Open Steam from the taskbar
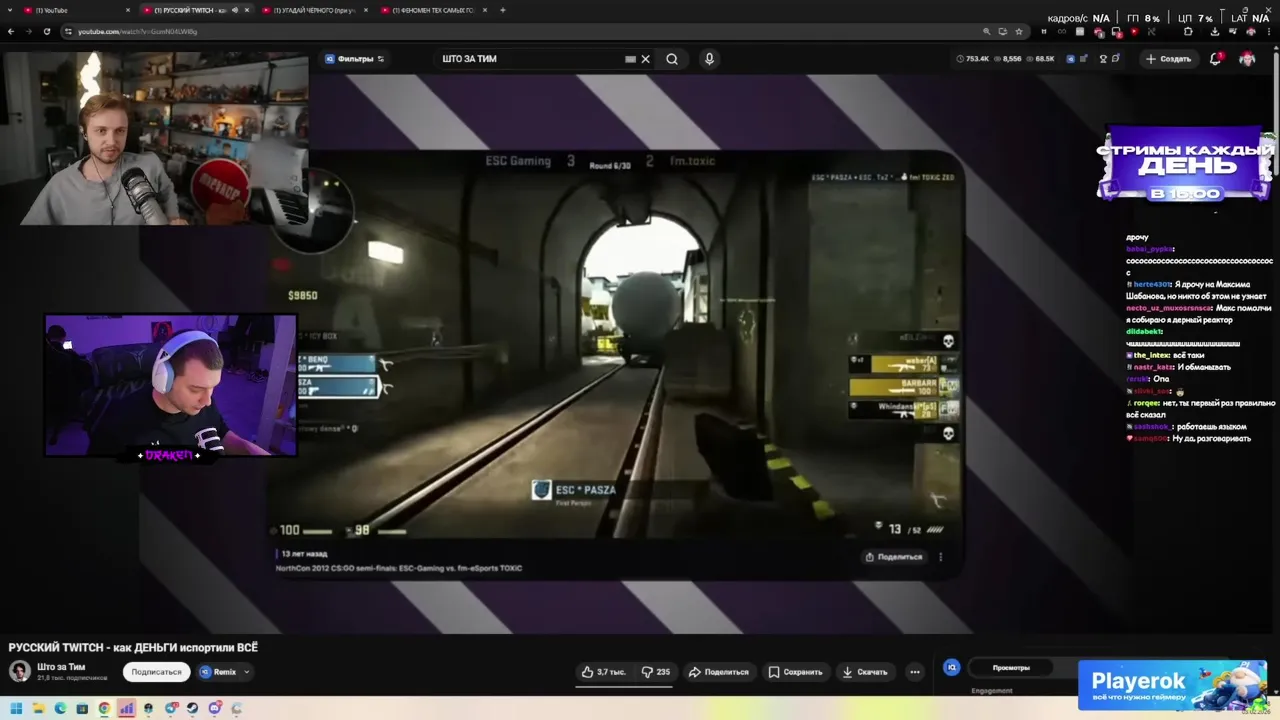The image size is (1280, 720). (192, 708)
